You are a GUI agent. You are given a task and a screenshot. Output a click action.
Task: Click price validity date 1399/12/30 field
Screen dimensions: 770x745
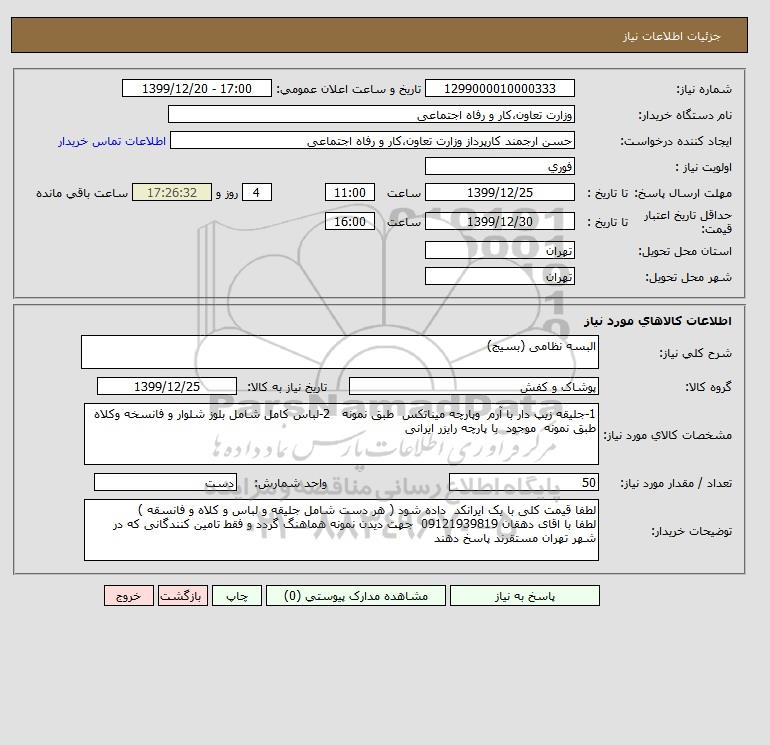[x=499, y=221]
